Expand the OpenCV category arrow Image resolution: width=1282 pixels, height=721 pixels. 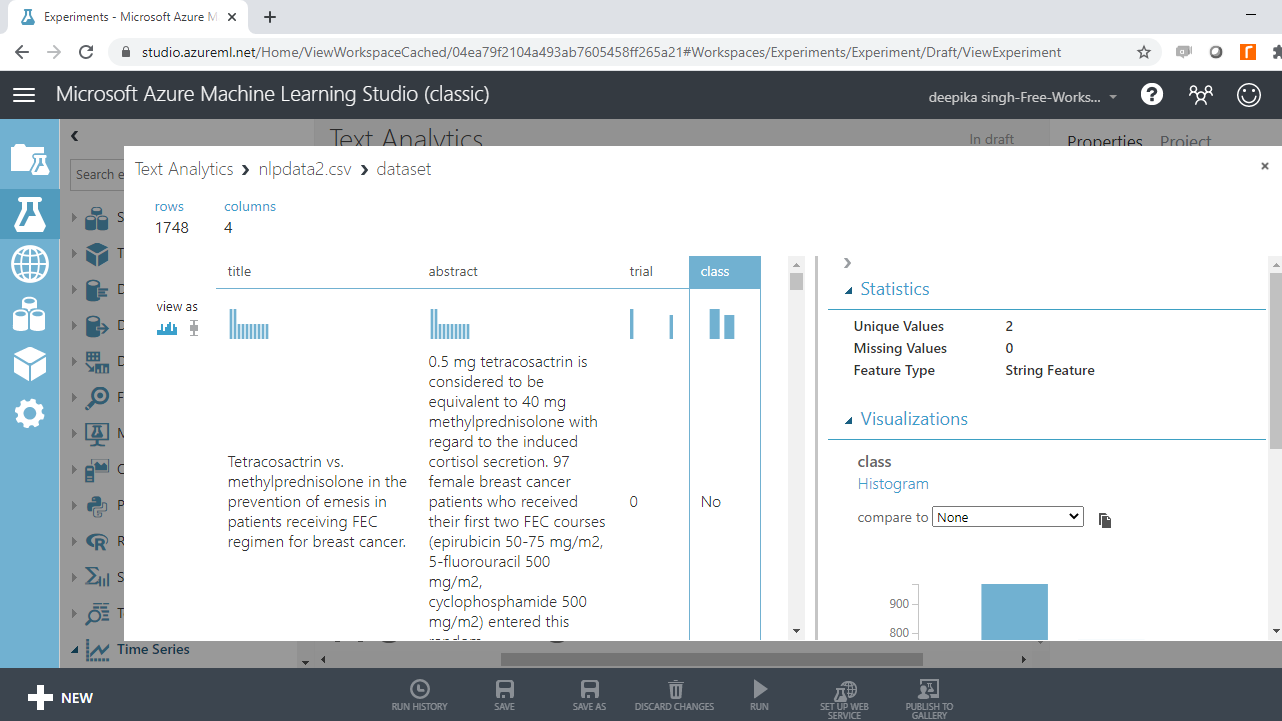pos(75,470)
